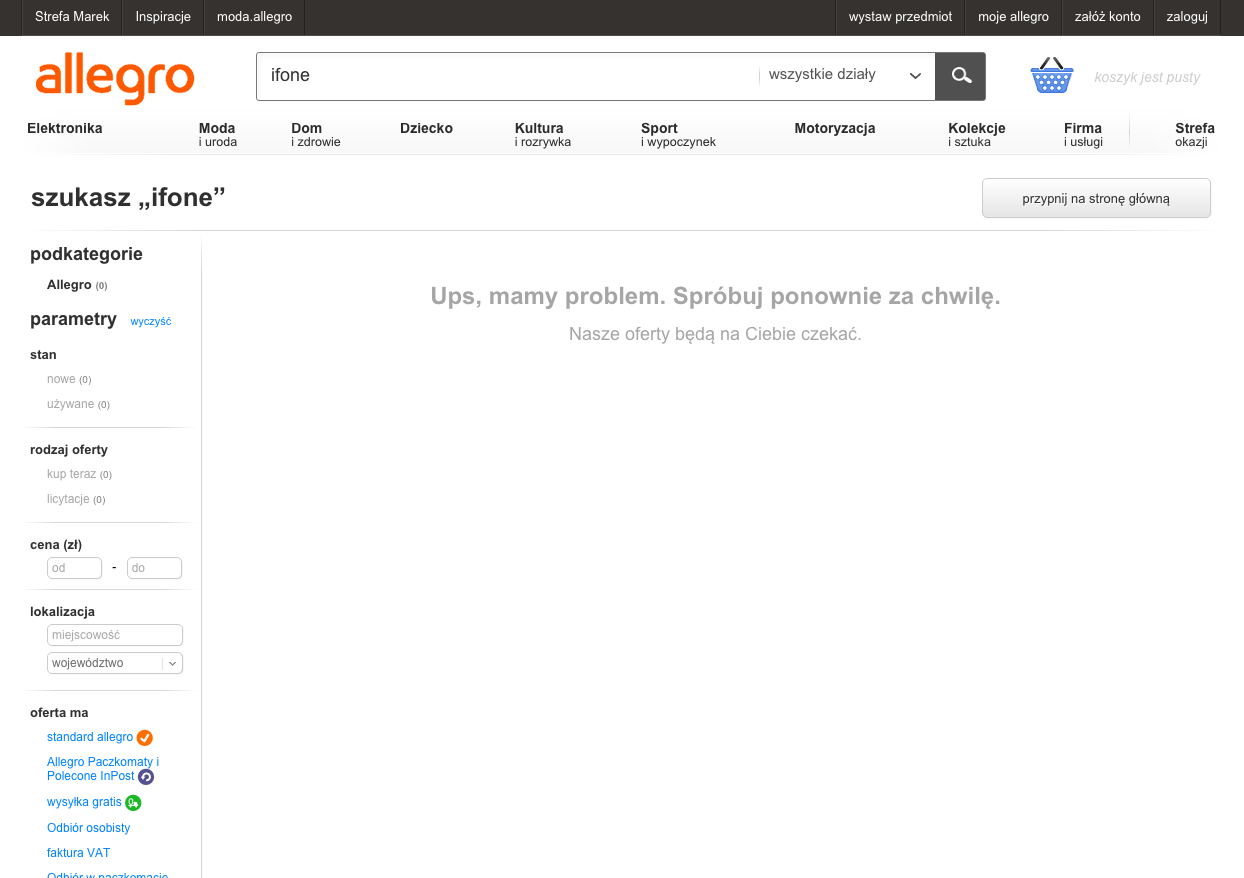Screen dimensions: 1244x878
Task: Open the Strefa okazji category
Action: [1195, 135]
